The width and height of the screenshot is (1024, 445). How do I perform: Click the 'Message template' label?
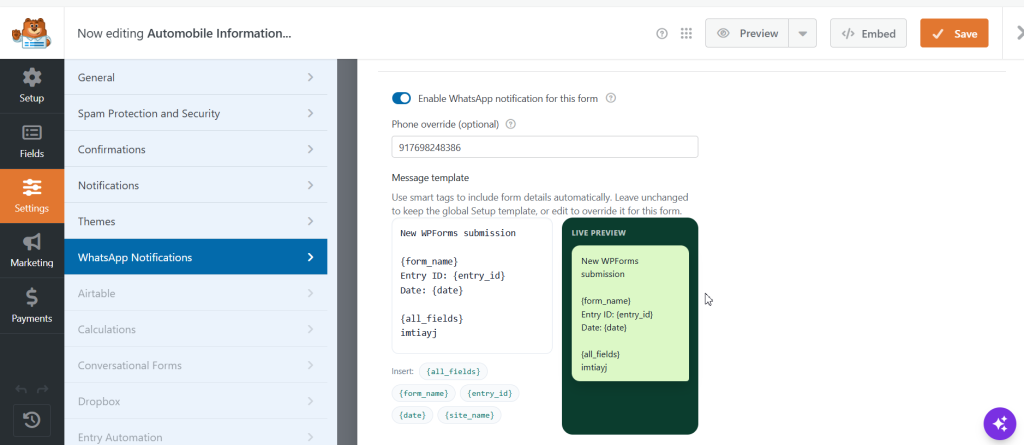click(x=430, y=178)
